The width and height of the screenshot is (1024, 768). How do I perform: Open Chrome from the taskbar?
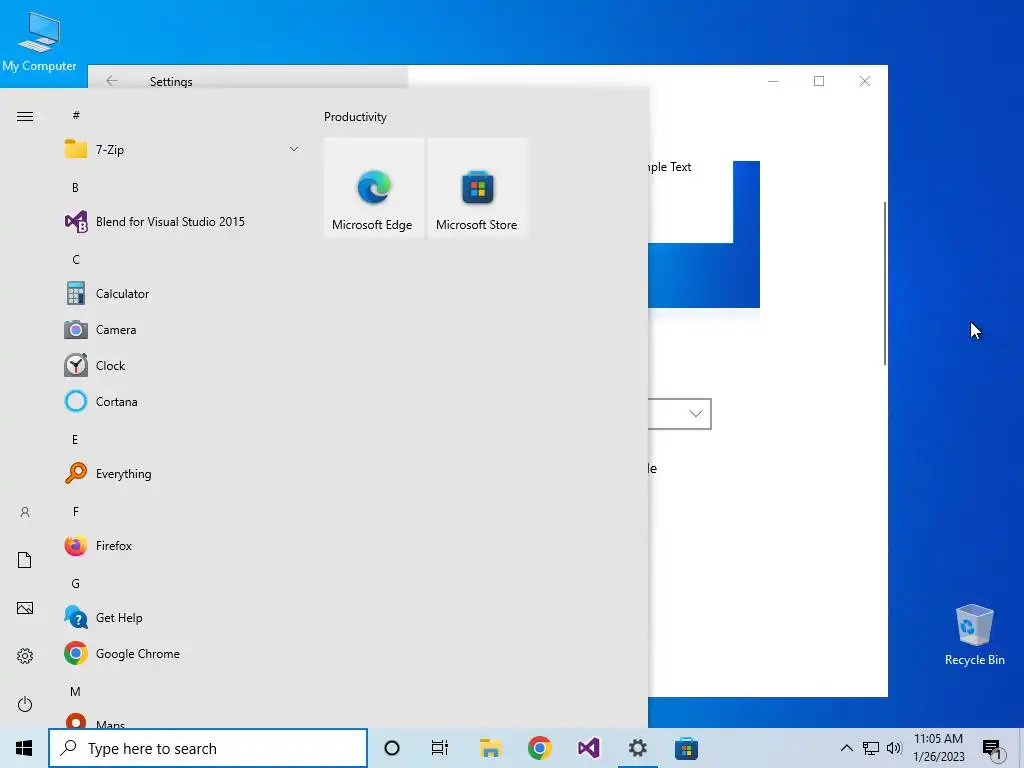539,748
